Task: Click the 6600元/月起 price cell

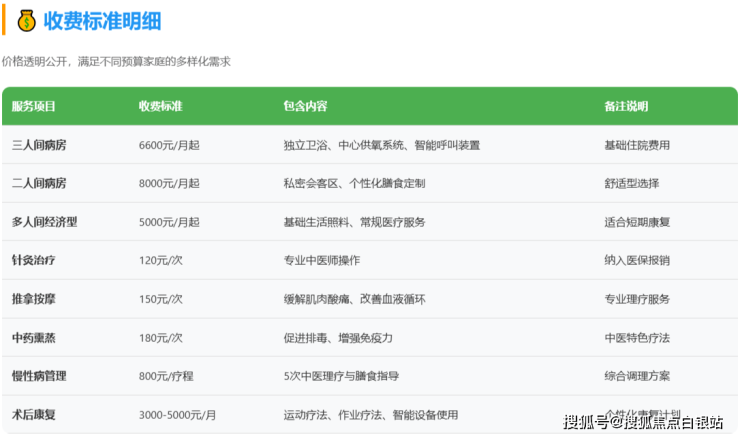Action: pos(169,145)
